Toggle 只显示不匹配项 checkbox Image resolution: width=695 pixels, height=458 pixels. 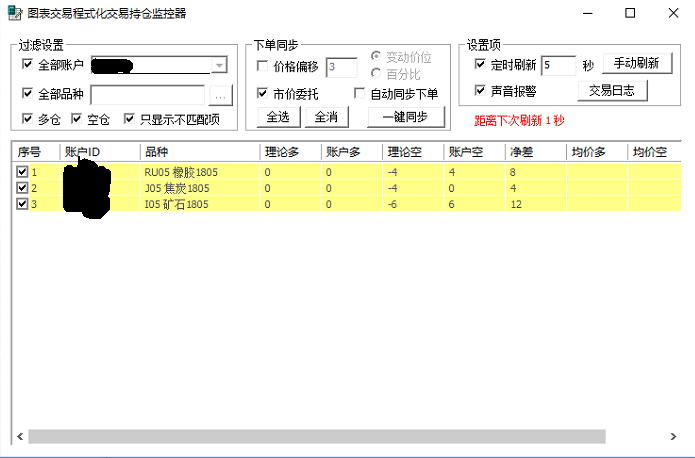pos(130,120)
